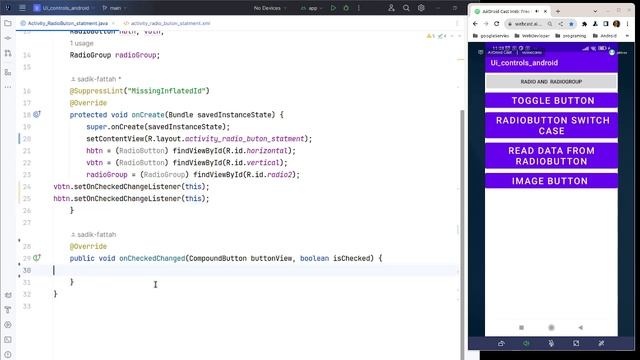
Task: Open the WebDevloper bookmarks folder
Action: pyautogui.click(x=532, y=36)
